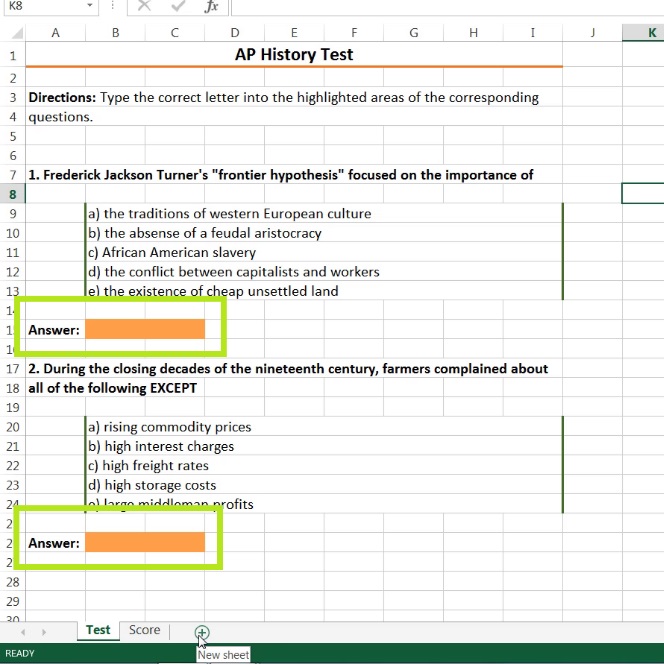Select column A header

pyautogui.click(x=55, y=33)
